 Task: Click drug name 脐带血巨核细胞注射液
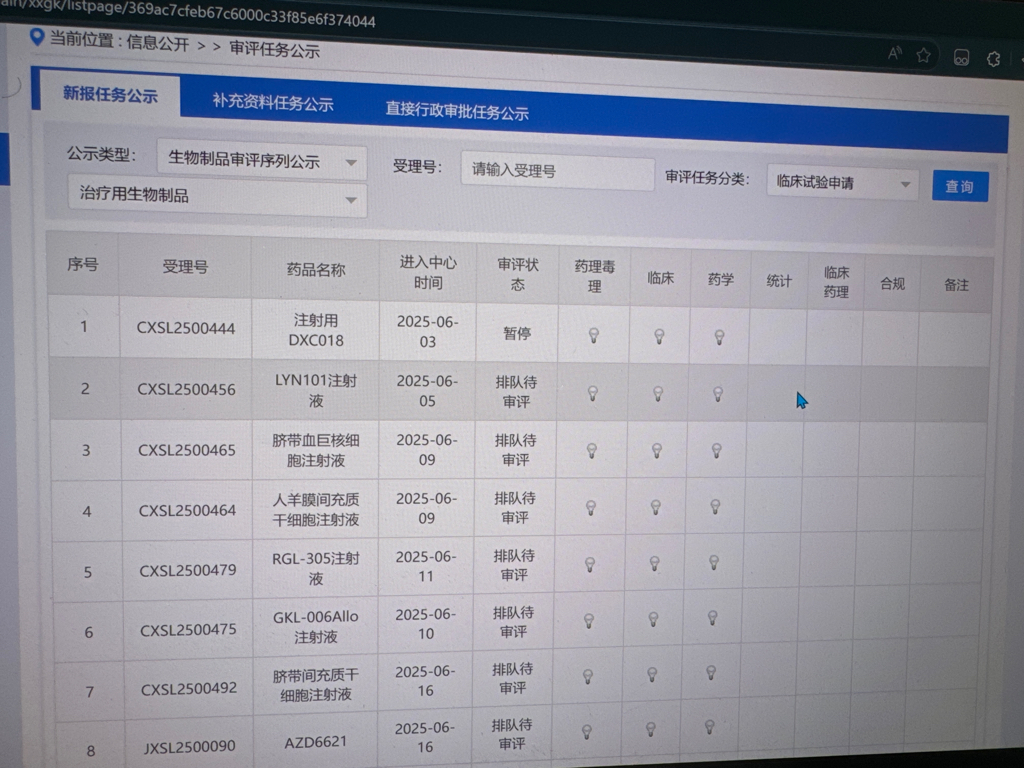coord(316,451)
